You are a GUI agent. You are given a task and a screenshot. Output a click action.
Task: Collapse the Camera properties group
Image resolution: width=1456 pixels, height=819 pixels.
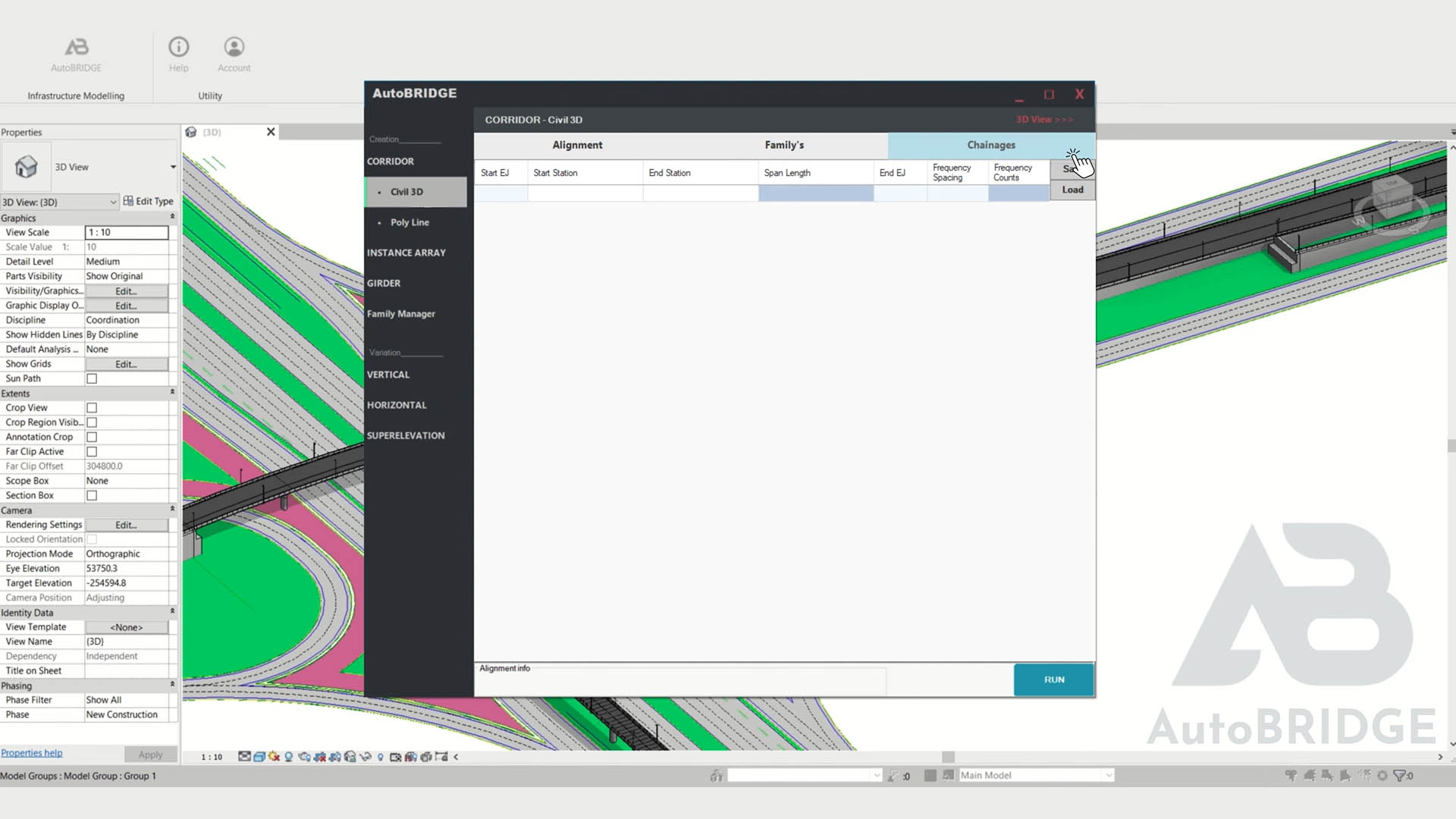tap(172, 510)
